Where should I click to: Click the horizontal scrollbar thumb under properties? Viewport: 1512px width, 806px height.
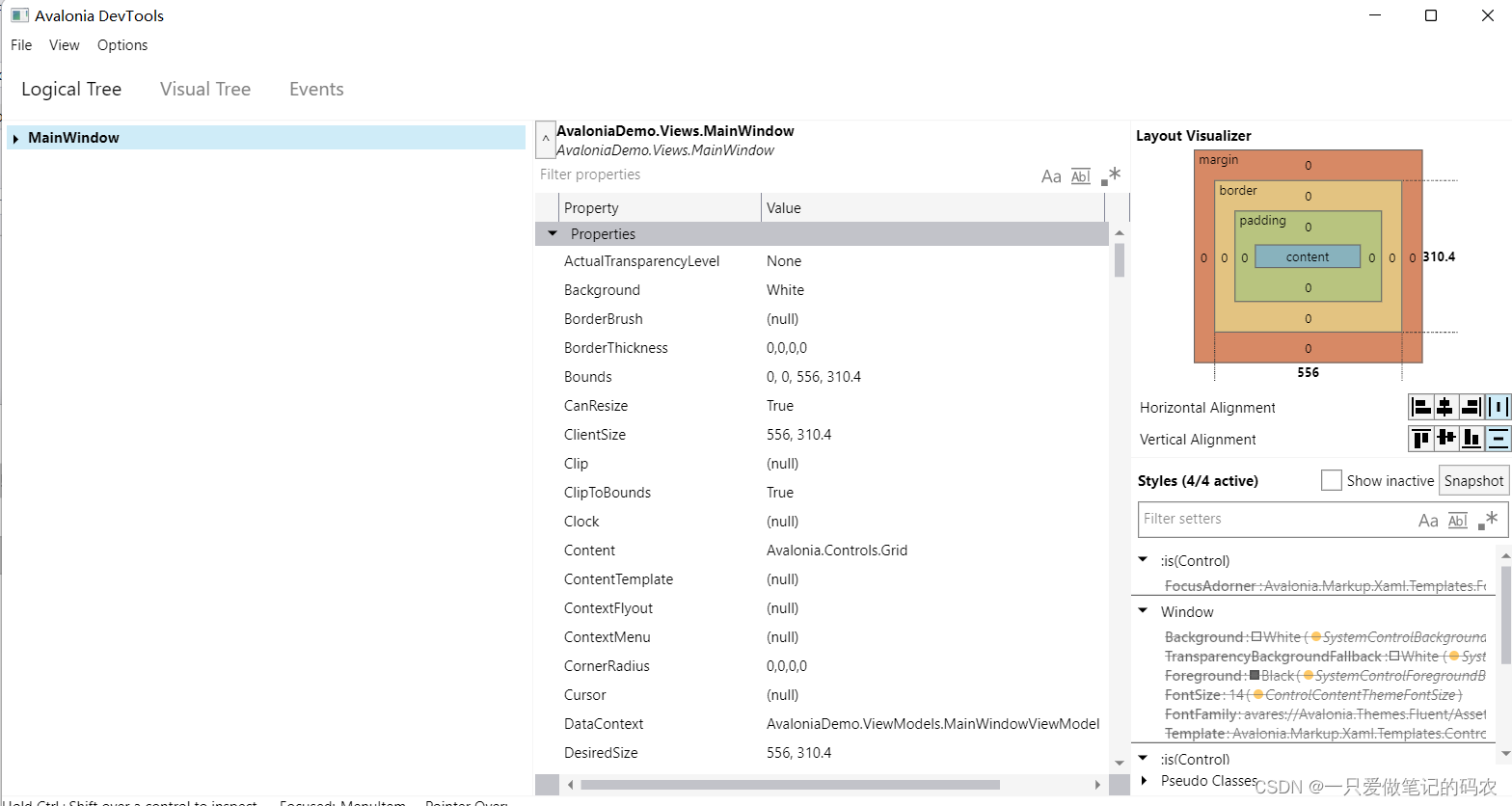pyautogui.click(x=790, y=785)
